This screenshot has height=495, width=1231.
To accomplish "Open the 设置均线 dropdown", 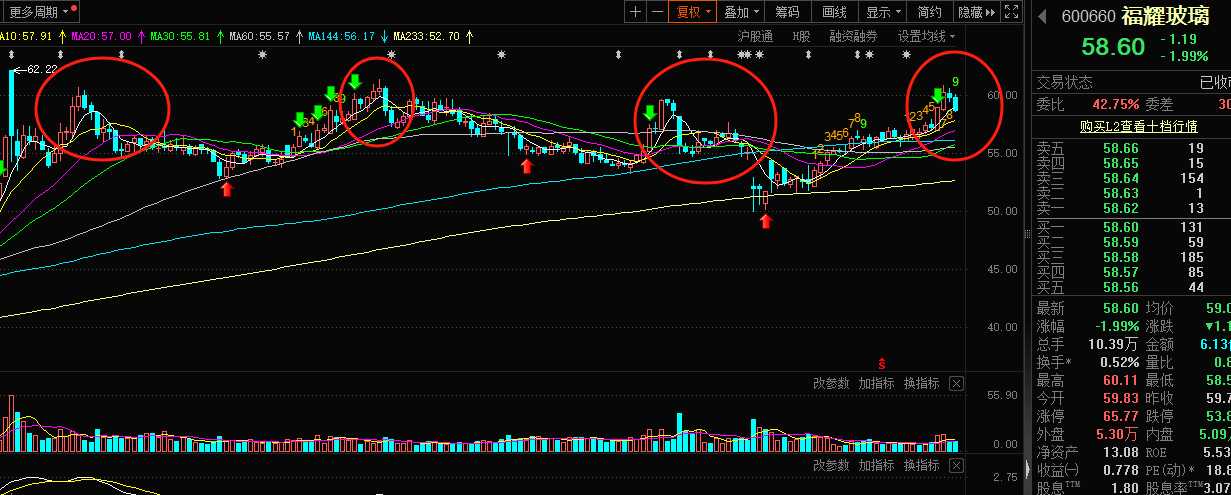I will (x=926, y=36).
